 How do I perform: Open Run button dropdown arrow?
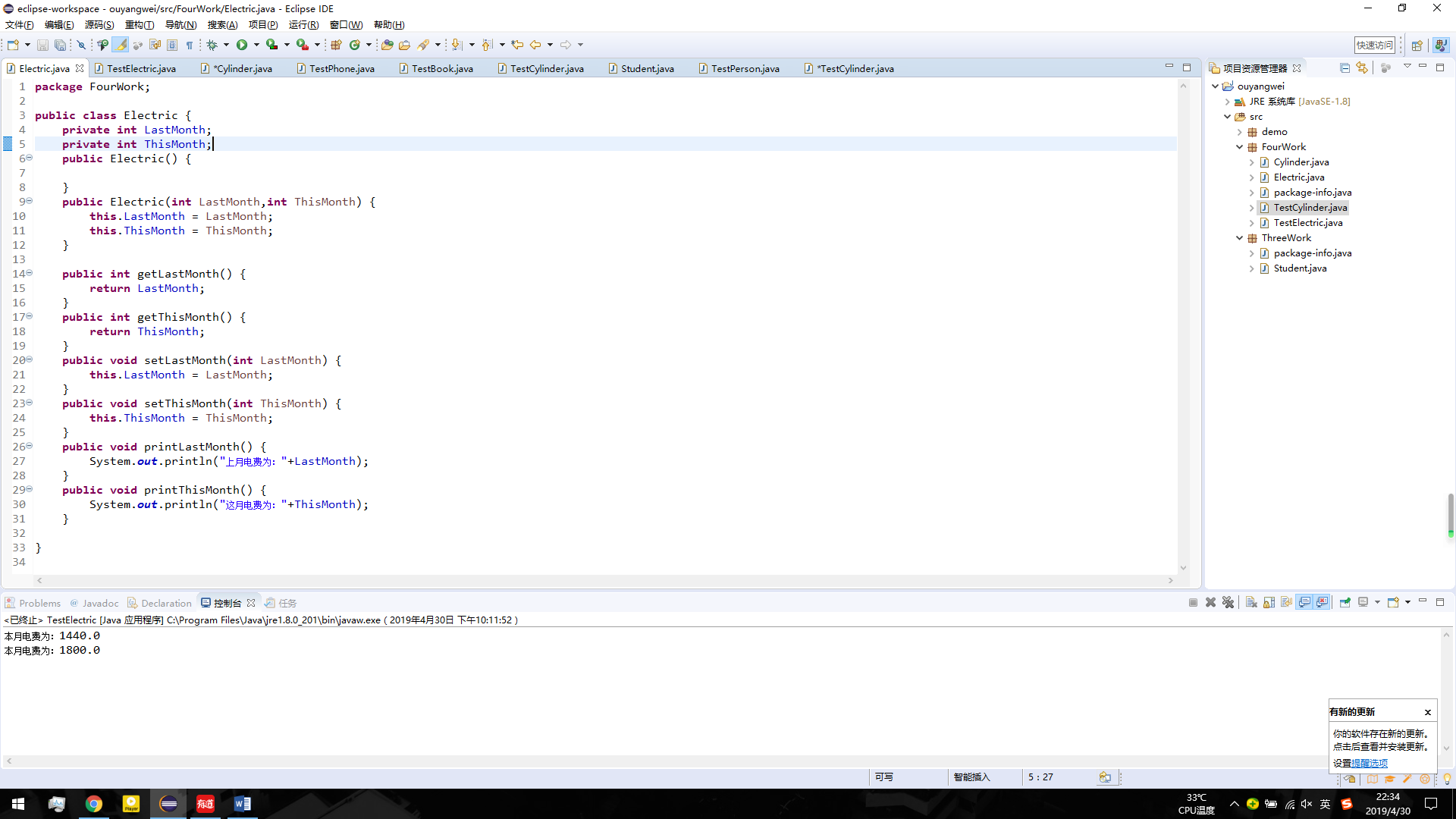tap(256, 45)
